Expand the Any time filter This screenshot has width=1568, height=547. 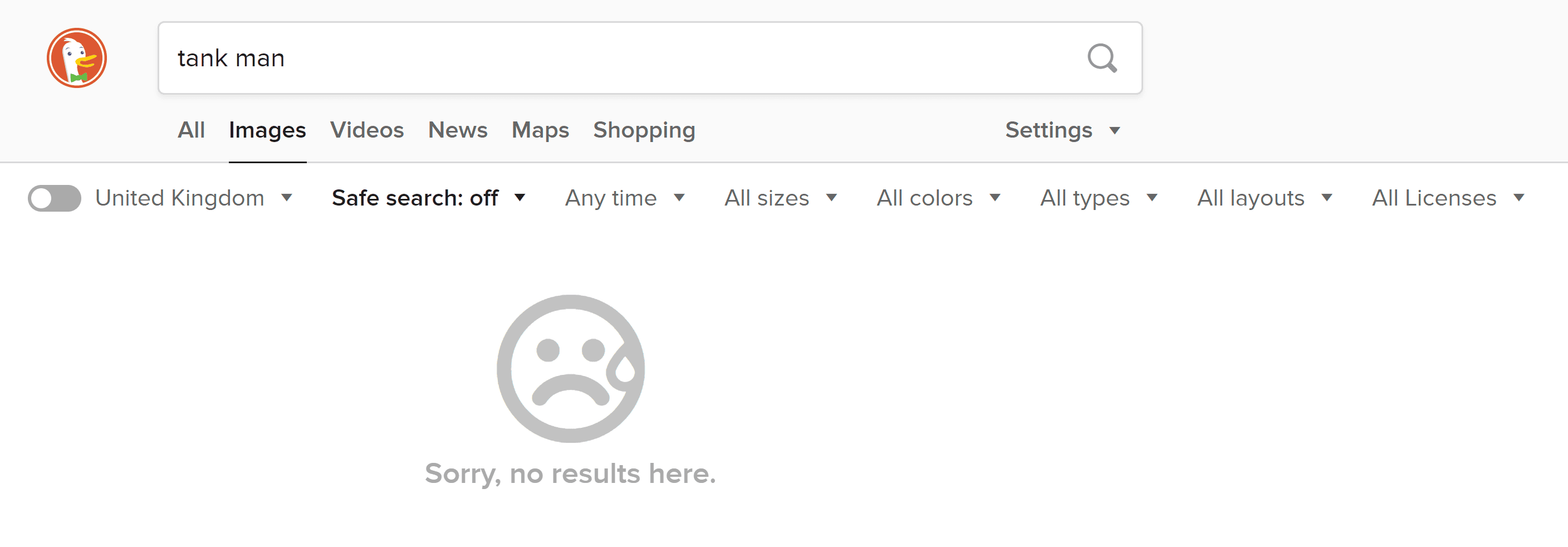click(625, 198)
